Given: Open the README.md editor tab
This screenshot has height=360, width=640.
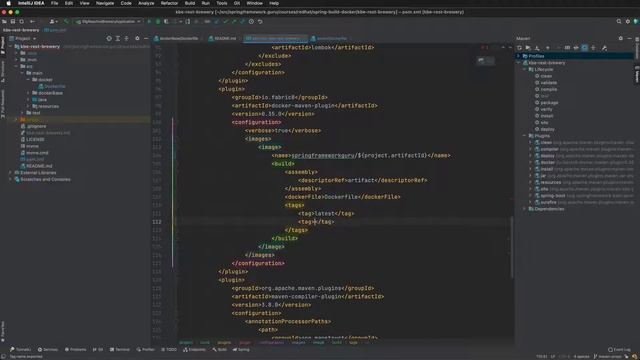Looking at the screenshot, I should tap(222, 38).
